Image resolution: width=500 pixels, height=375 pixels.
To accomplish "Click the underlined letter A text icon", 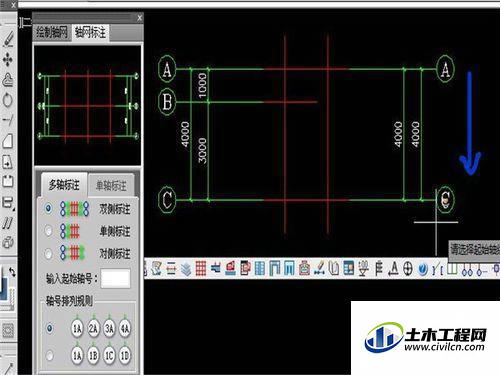I will 393,269.
